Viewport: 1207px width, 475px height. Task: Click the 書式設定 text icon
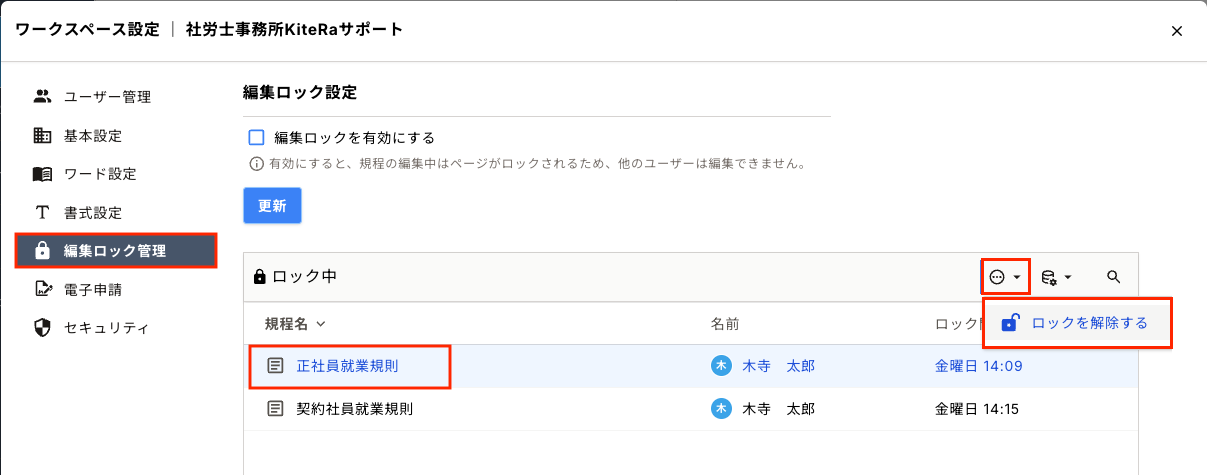(42, 213)
